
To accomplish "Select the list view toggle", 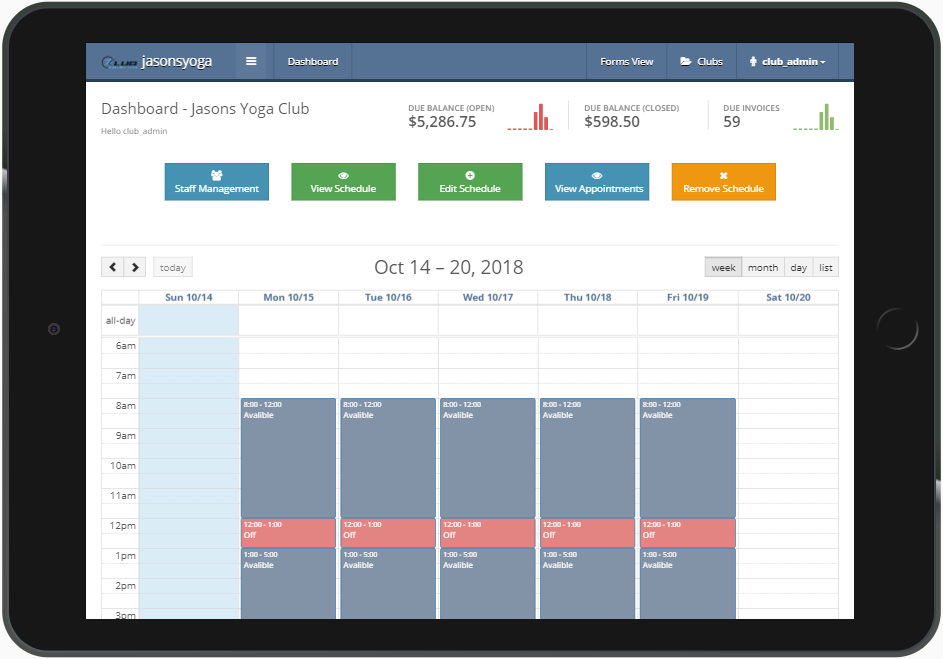I will [825, 267].
